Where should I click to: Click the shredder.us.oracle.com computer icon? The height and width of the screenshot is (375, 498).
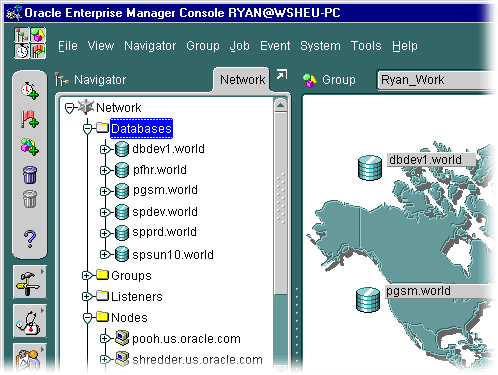tap(122, 359)
